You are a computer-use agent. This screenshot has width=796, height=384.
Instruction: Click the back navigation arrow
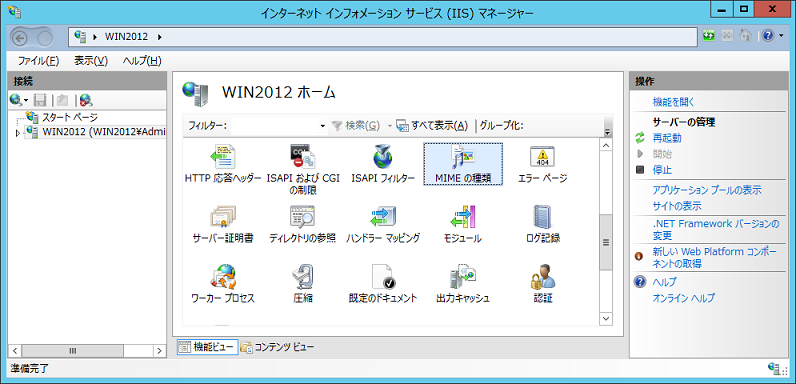(x=21, y=37)
